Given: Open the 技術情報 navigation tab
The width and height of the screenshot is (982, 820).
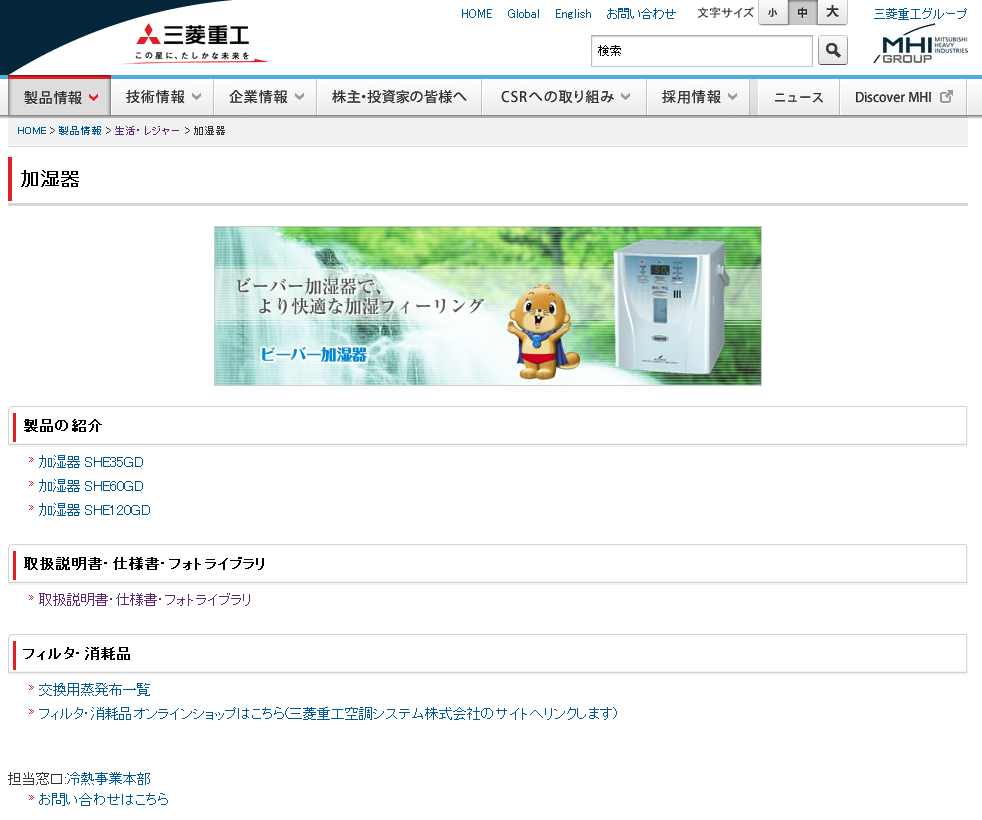Looking at the screenshot, I should 162,96.
